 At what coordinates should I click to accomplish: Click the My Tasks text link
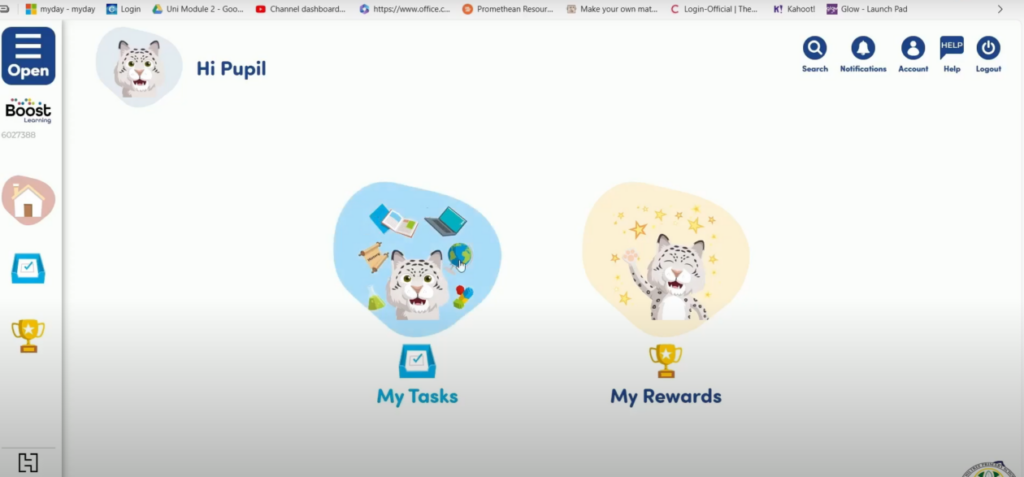click(x=417, y=397)
